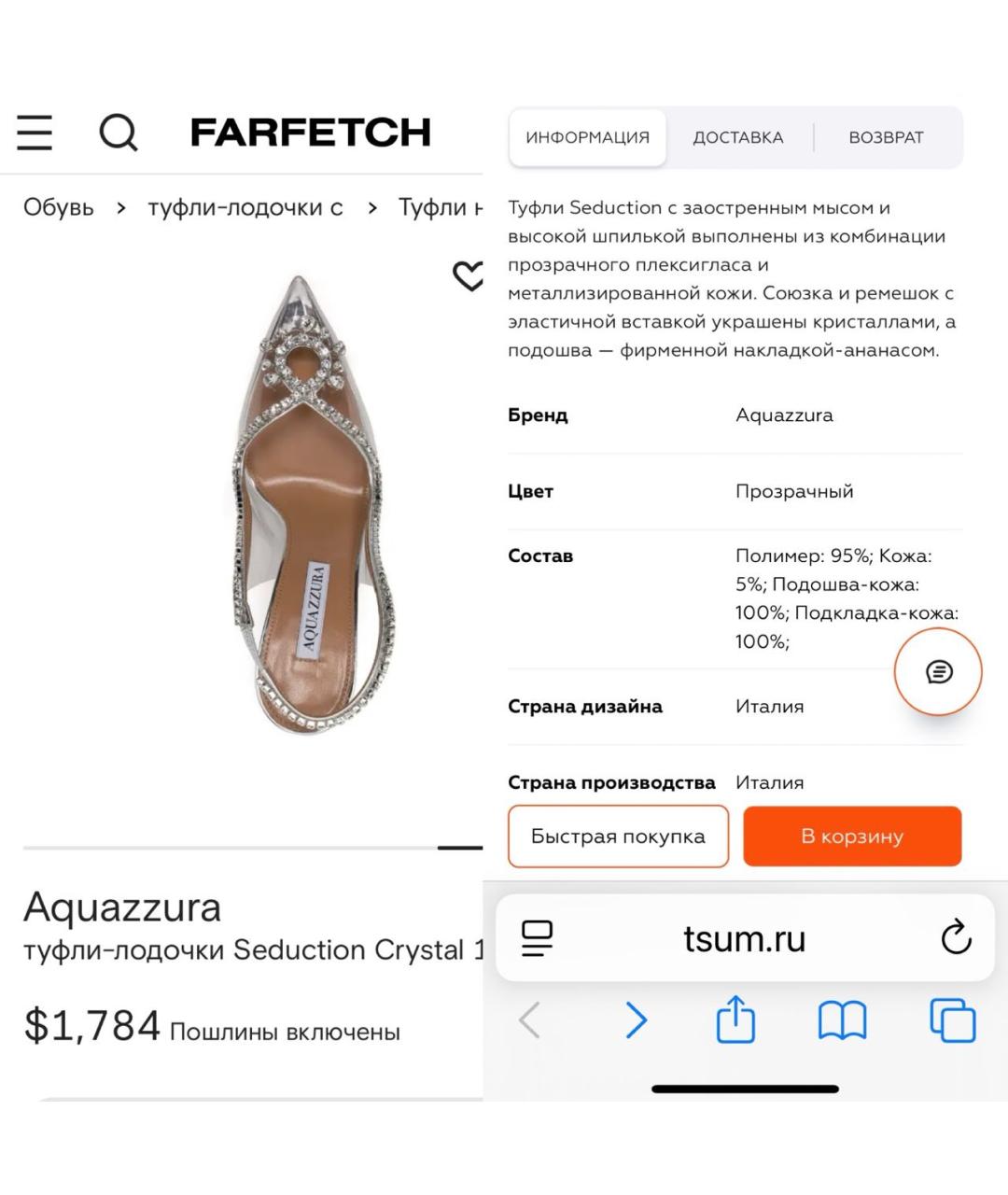Viewport: 1008px width, 1195px height.
Task: Open Safari bookmarks icon
Action: pos(841,1020)
